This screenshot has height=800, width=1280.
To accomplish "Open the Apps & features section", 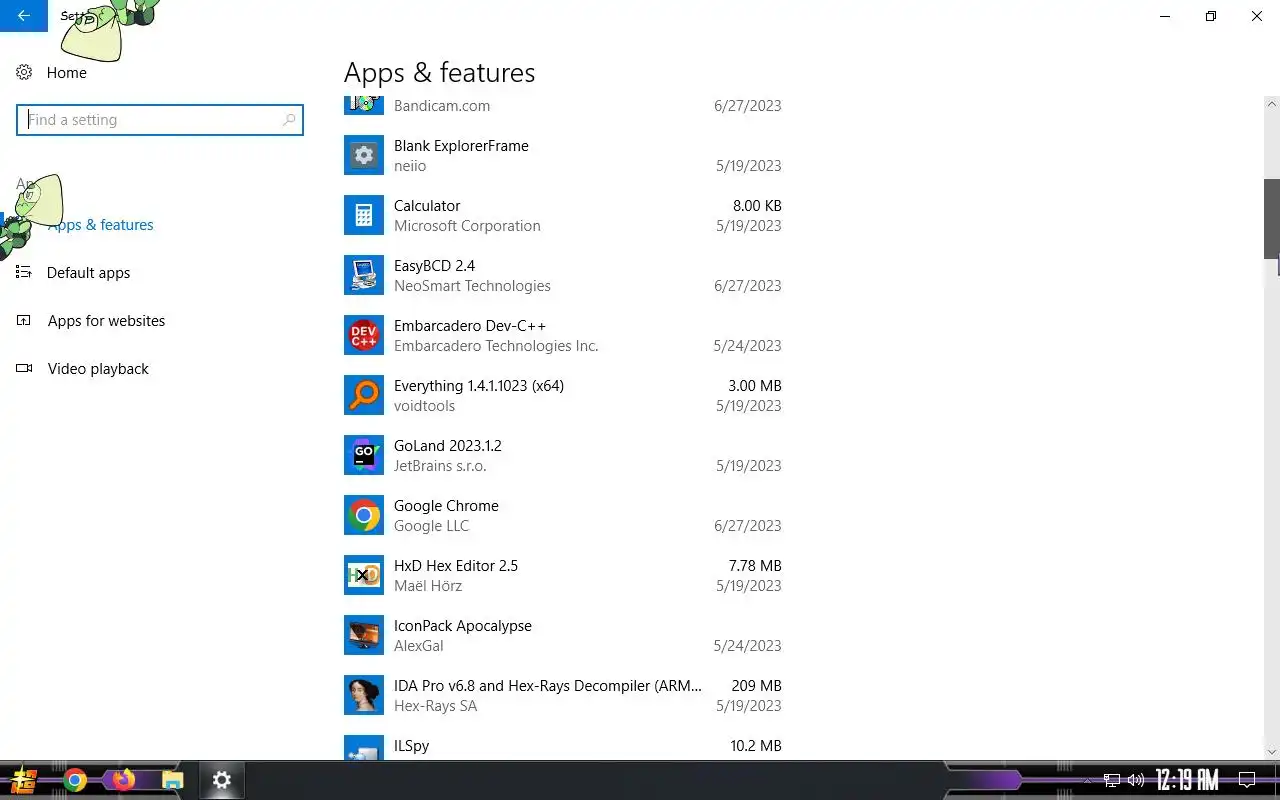I will (100, 225).
